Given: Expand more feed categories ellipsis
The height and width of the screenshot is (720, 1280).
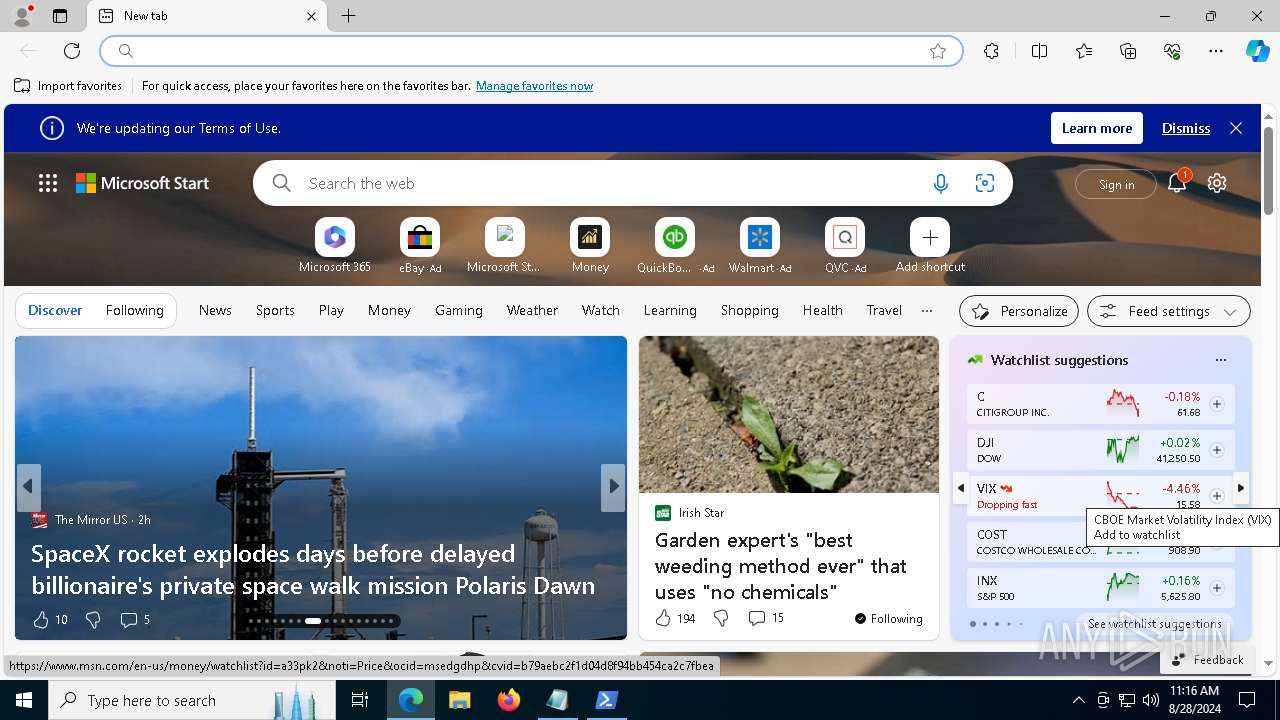Looking at the screenshot, I should click(927, 310).
